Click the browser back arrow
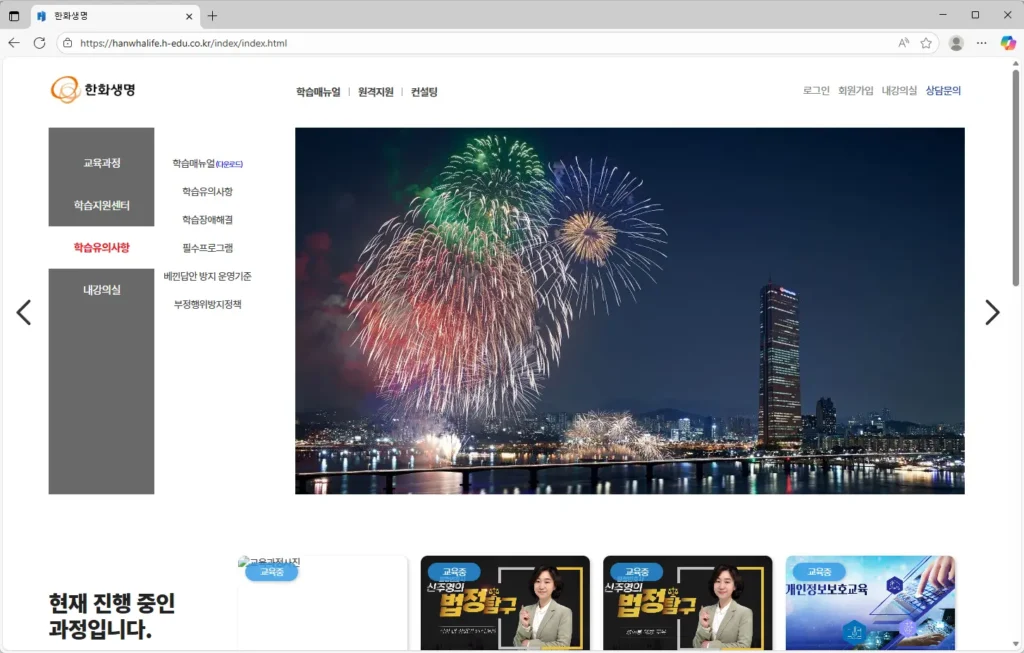Image resolution: width=1024 pixels, height=653 pixels. tap(14, 43)
